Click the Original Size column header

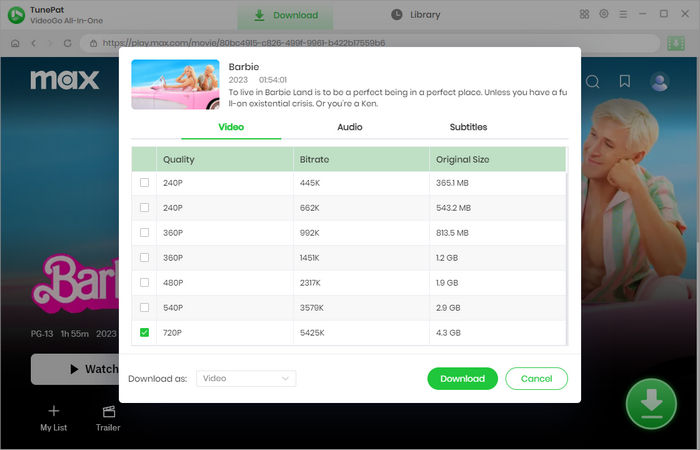click(497, 159)
